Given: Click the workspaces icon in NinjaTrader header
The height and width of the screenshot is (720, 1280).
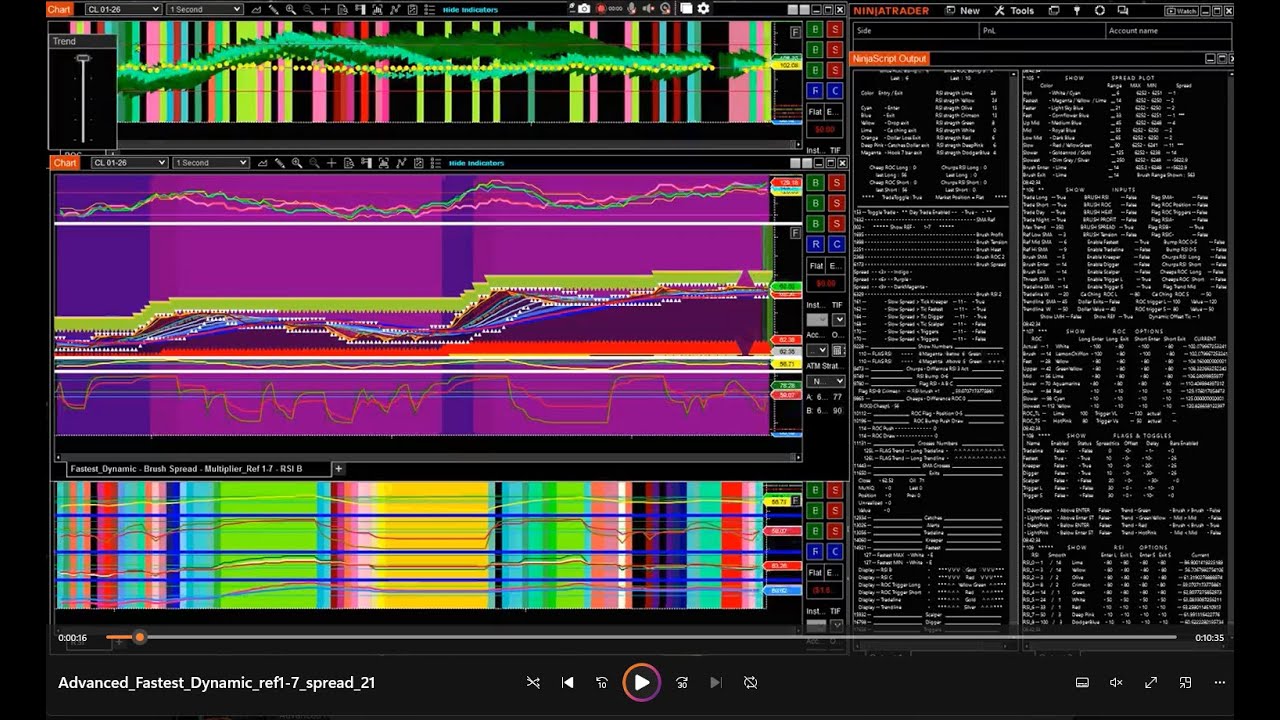Looking at the screenshot, I should [1054, 11].
